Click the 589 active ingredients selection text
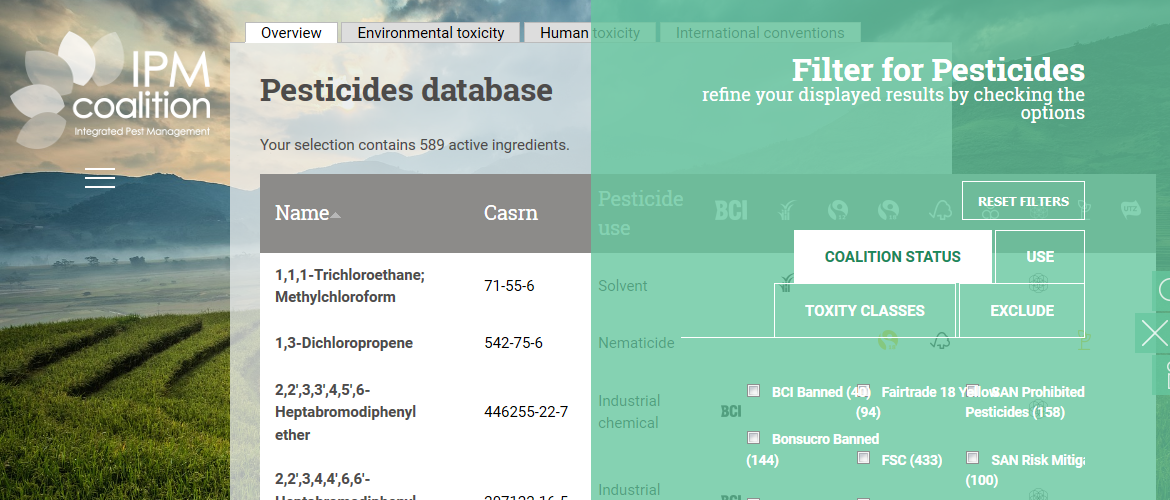The width and height of the screenshot is (1170, 500). [415, 145]
